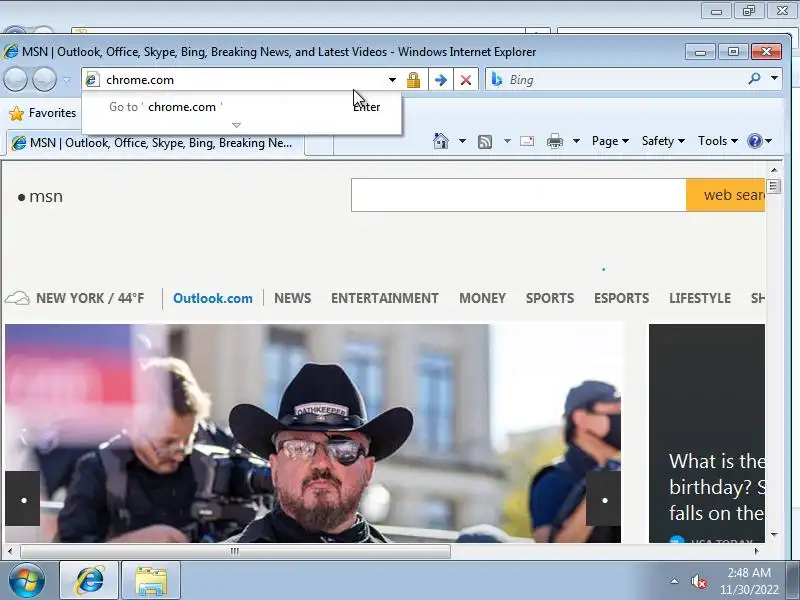
Task: Click the Bing search magnifier icon
Action: click(754, 79)
